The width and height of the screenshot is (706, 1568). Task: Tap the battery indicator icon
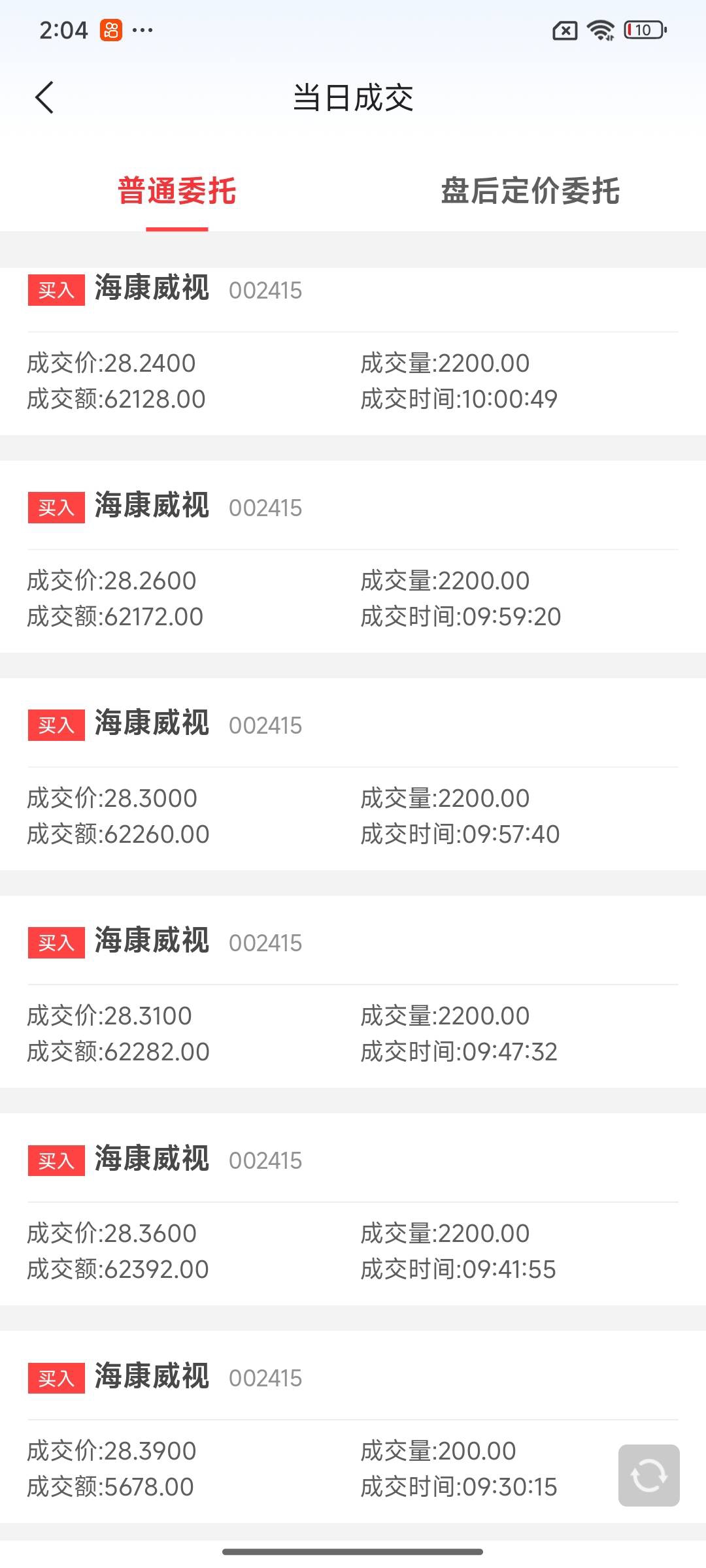click(x=645, y=30)
